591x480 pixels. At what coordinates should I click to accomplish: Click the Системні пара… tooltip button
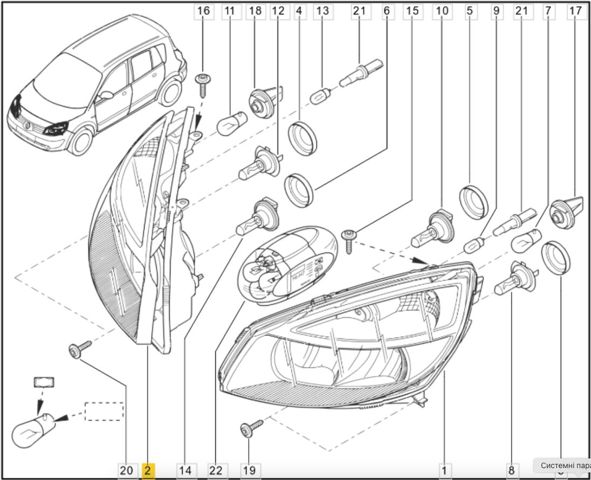[x=562, y=465]
